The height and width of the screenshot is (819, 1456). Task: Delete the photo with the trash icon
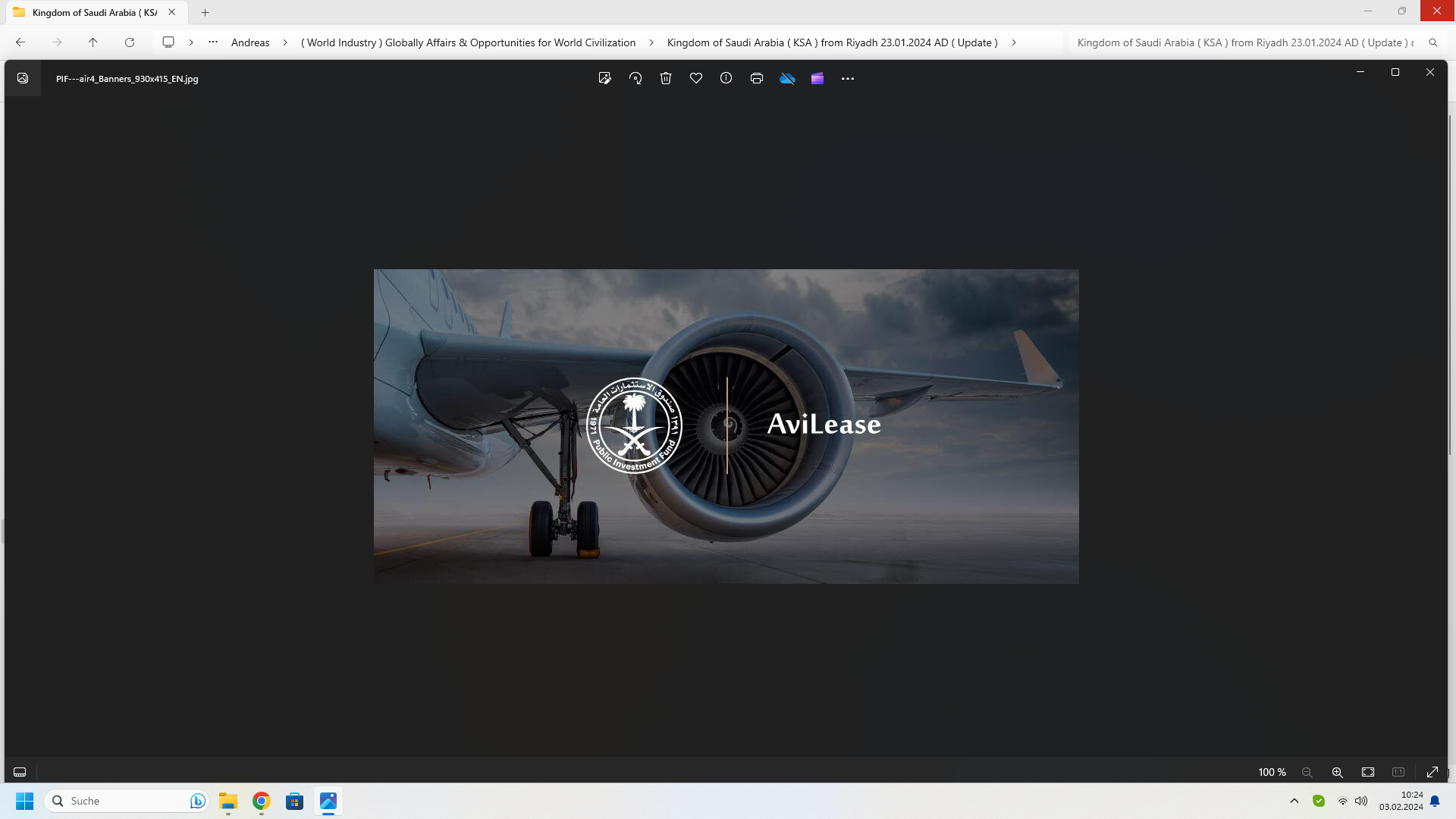[x=666, y=78]
